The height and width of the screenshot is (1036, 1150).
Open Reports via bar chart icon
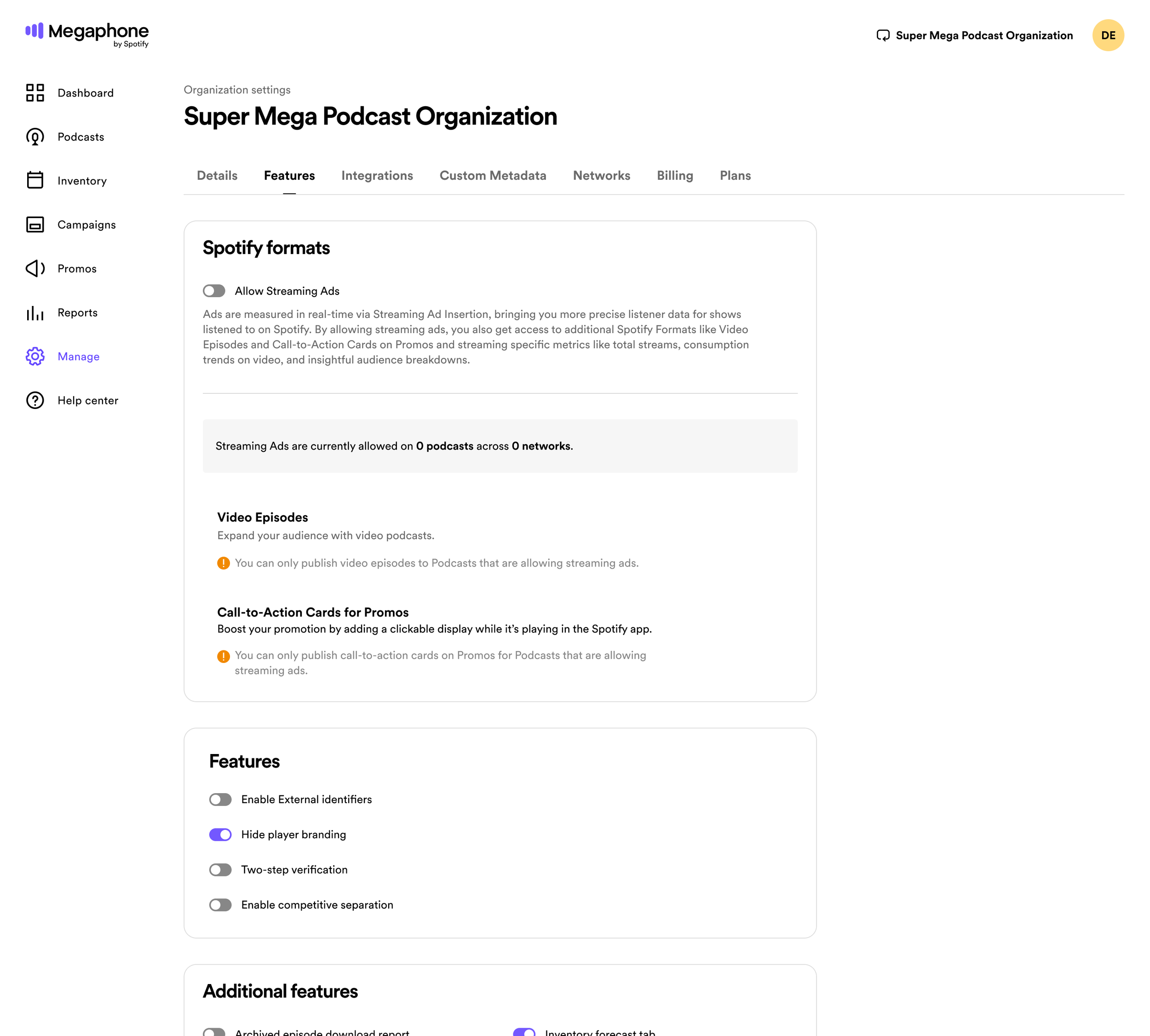pos(34,312)
